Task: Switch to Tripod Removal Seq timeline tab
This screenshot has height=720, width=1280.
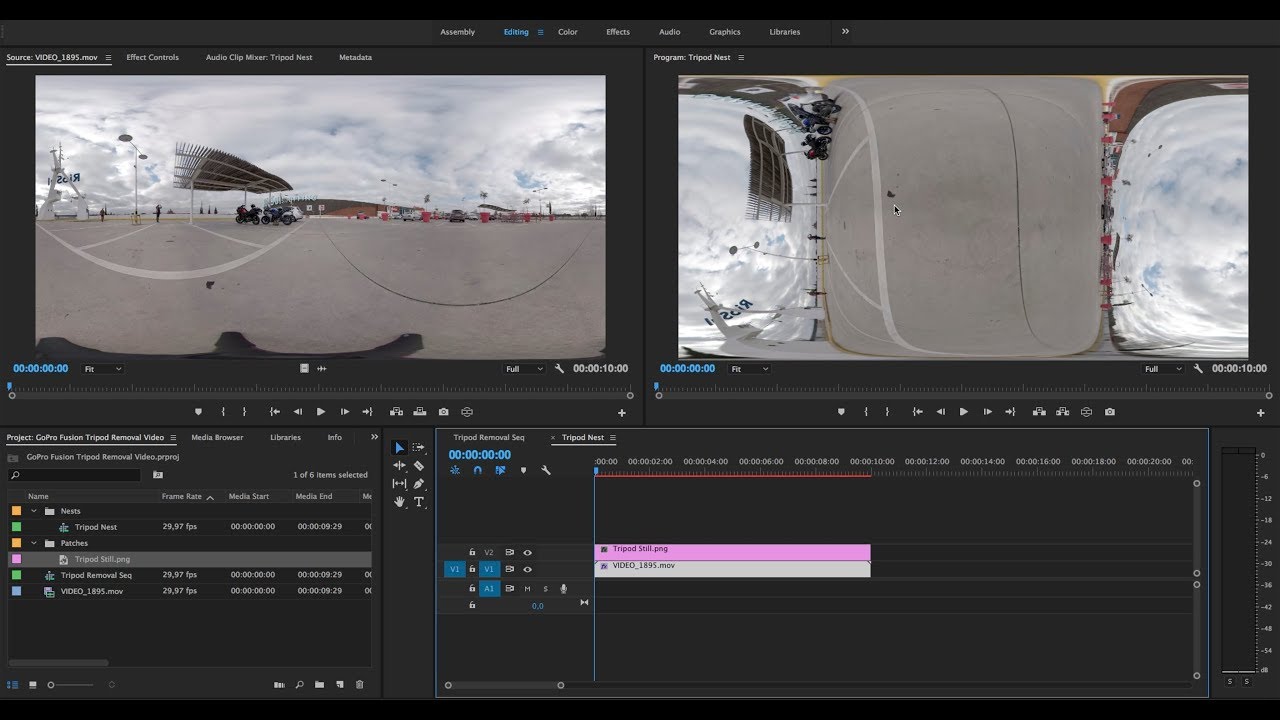Action: 488,437
